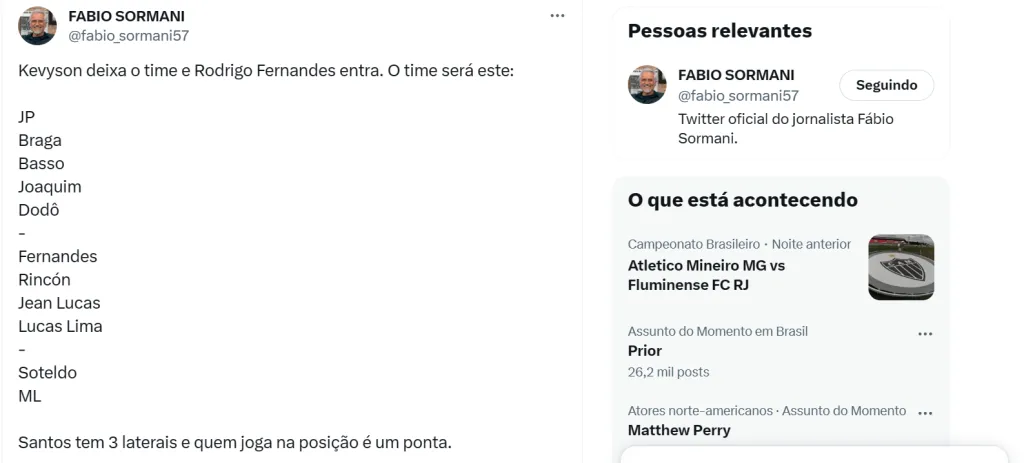This screenshot has width=1024, height=463.
Task: Click the @fabio_sormani57 handle in Pessoas relevantes
Action: [x=738, y=96]
